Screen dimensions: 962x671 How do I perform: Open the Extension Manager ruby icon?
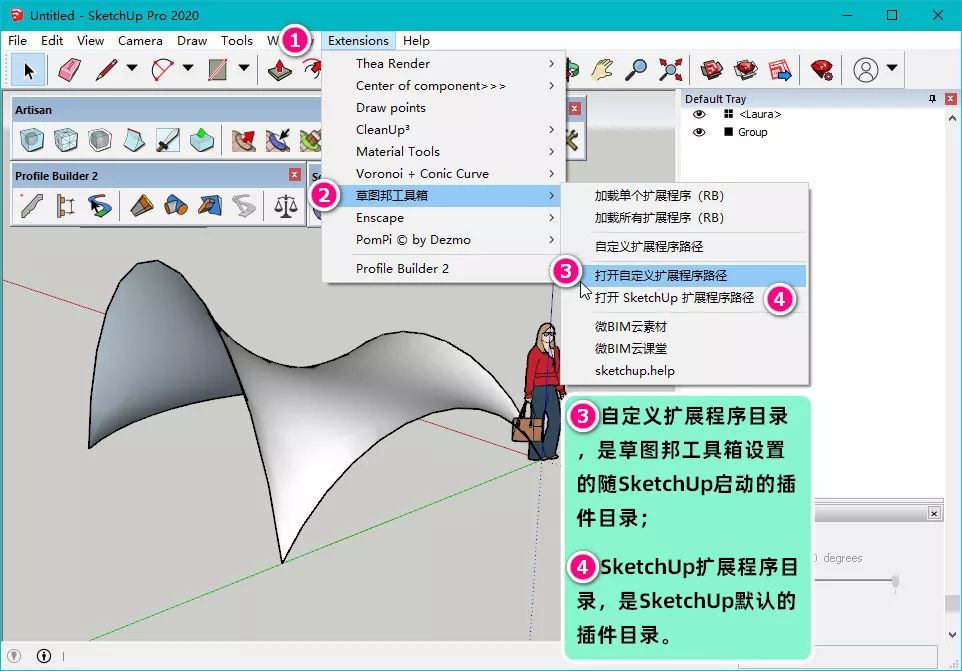(822, 70)
